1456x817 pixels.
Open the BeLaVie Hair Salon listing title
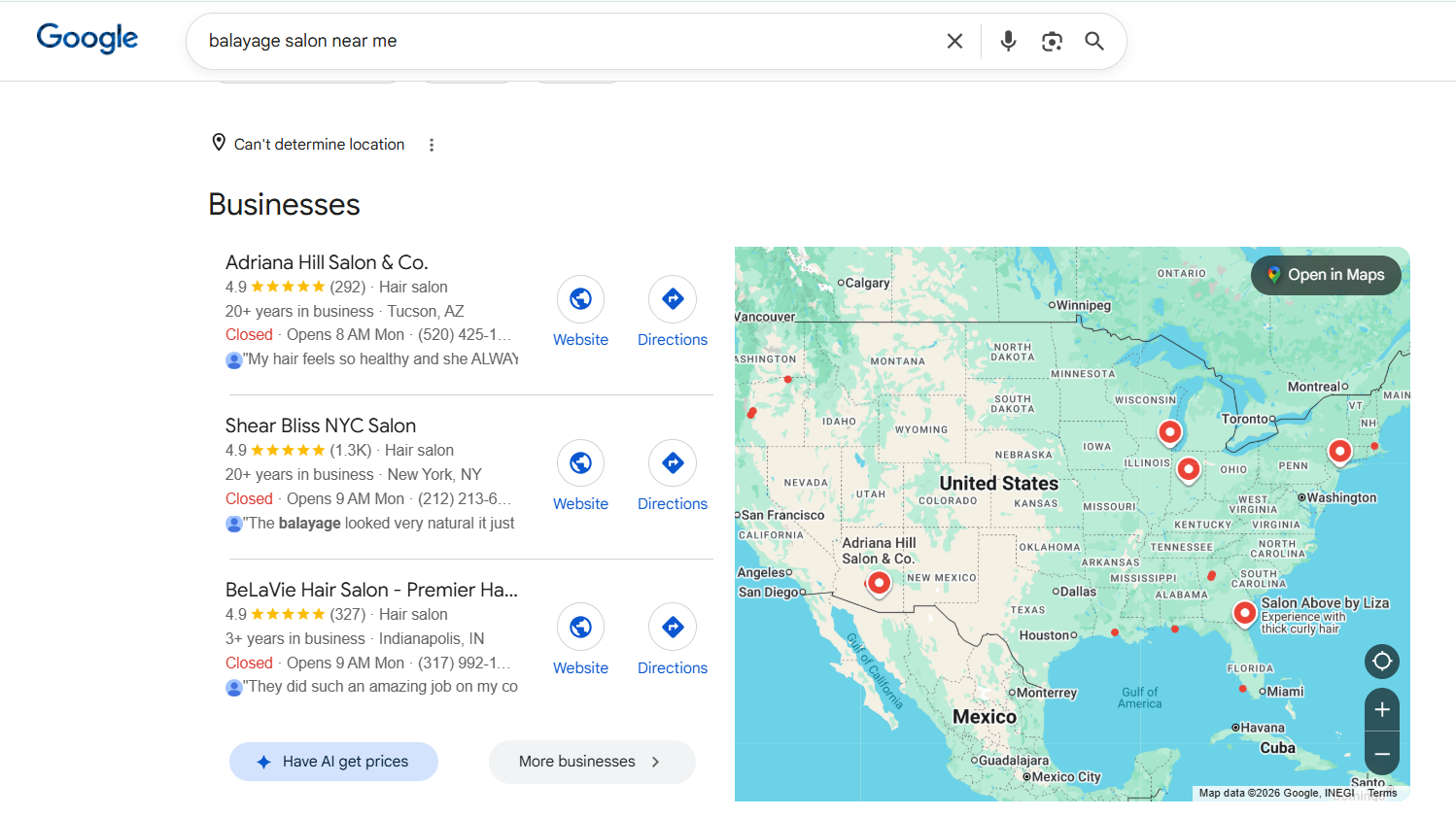[x=371, y=590]
